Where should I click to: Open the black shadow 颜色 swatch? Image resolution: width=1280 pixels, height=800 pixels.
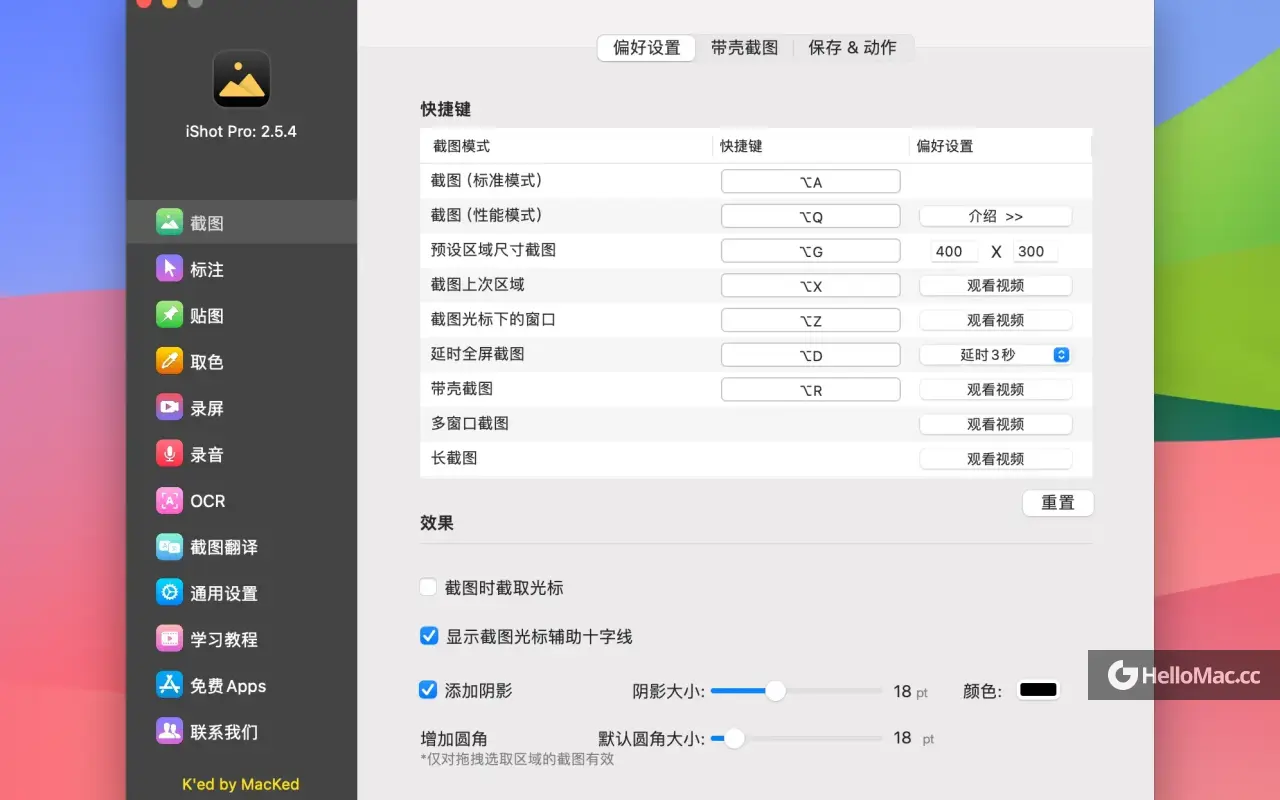1038,690
